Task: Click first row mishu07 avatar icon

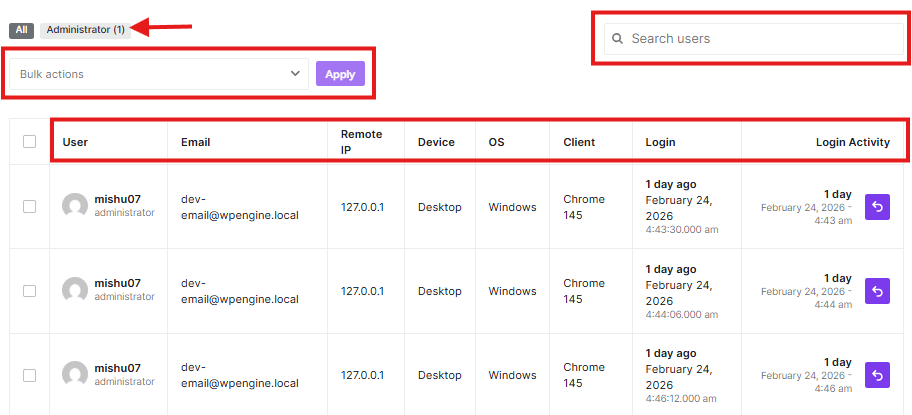Action: pos(74,206)
